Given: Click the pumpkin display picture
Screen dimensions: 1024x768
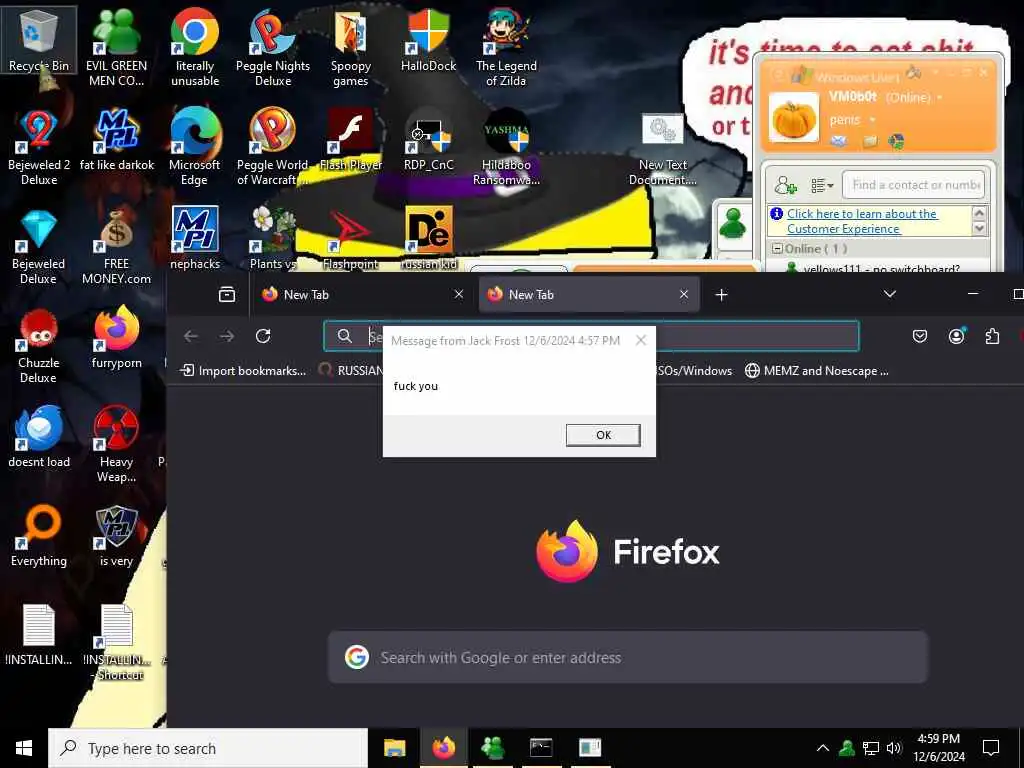Looking at the screenshot, I should click(793, 118).
